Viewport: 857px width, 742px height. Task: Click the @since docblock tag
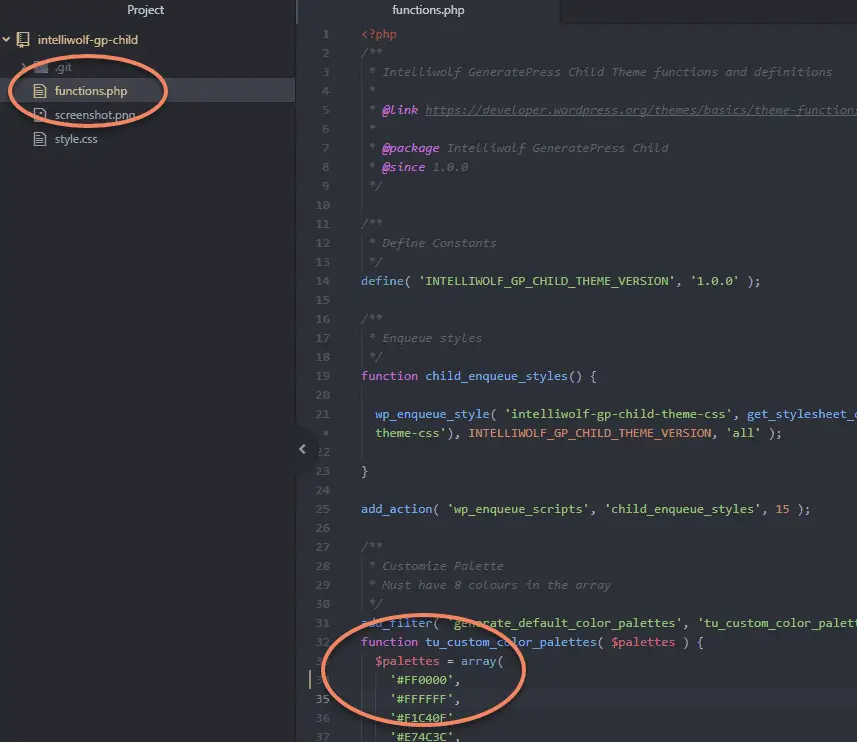pyautogui.click(x=403, y=167)
